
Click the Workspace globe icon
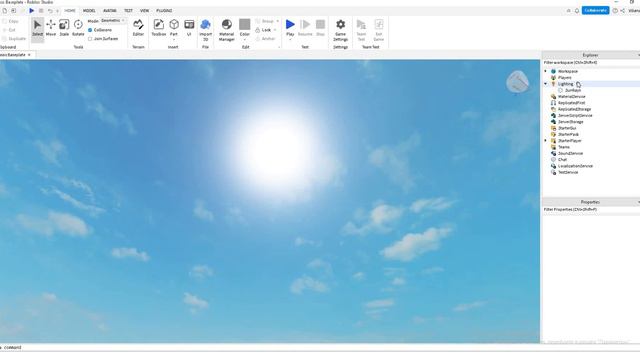(x=553, y=71)
